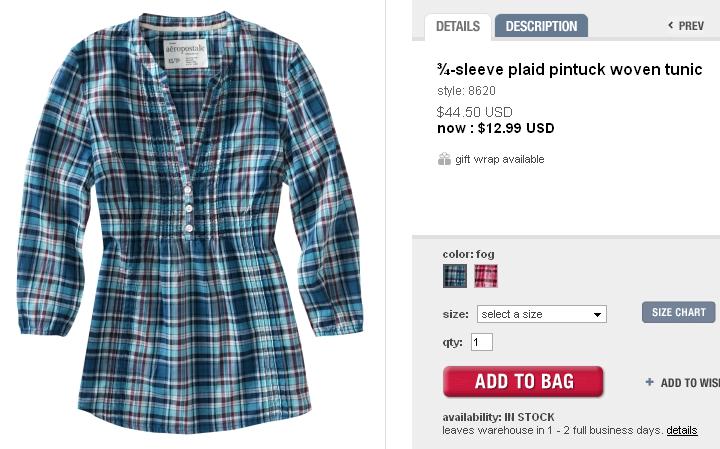Select the DETAILS tab
720x449 pixels.
tap(458, 27)
